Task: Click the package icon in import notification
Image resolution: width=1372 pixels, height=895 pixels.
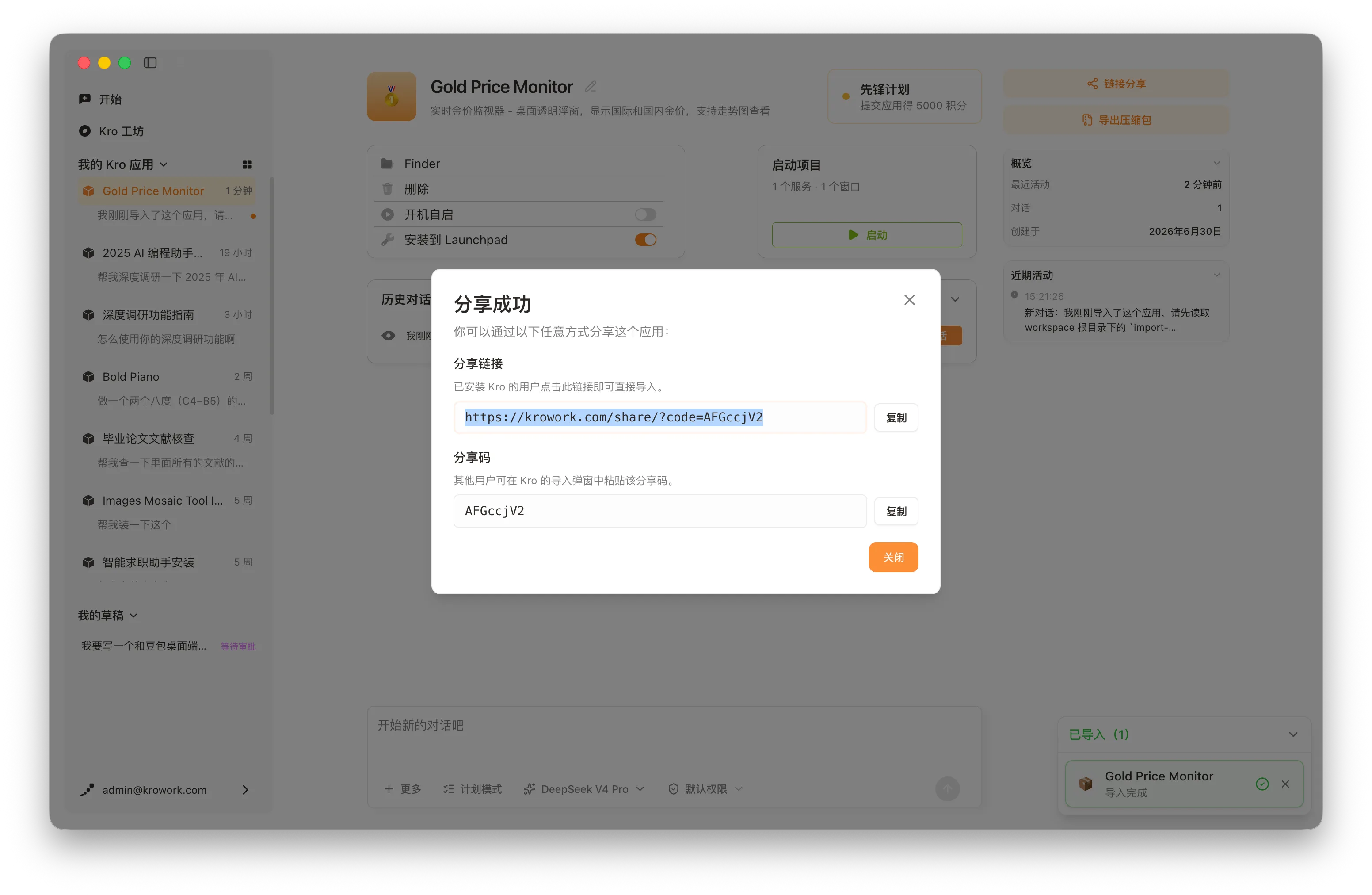Action: tap(1085, 784)
